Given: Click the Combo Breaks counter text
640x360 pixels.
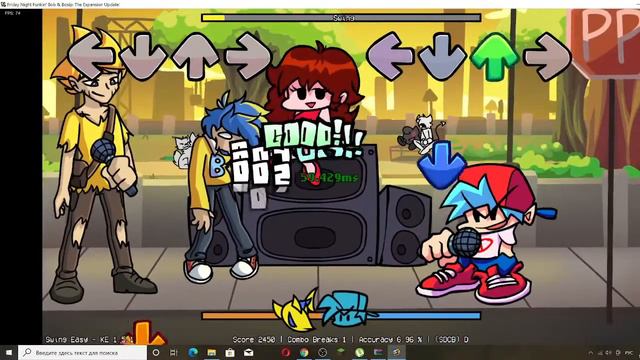Looking at the screenshot, I should point(317,340).
